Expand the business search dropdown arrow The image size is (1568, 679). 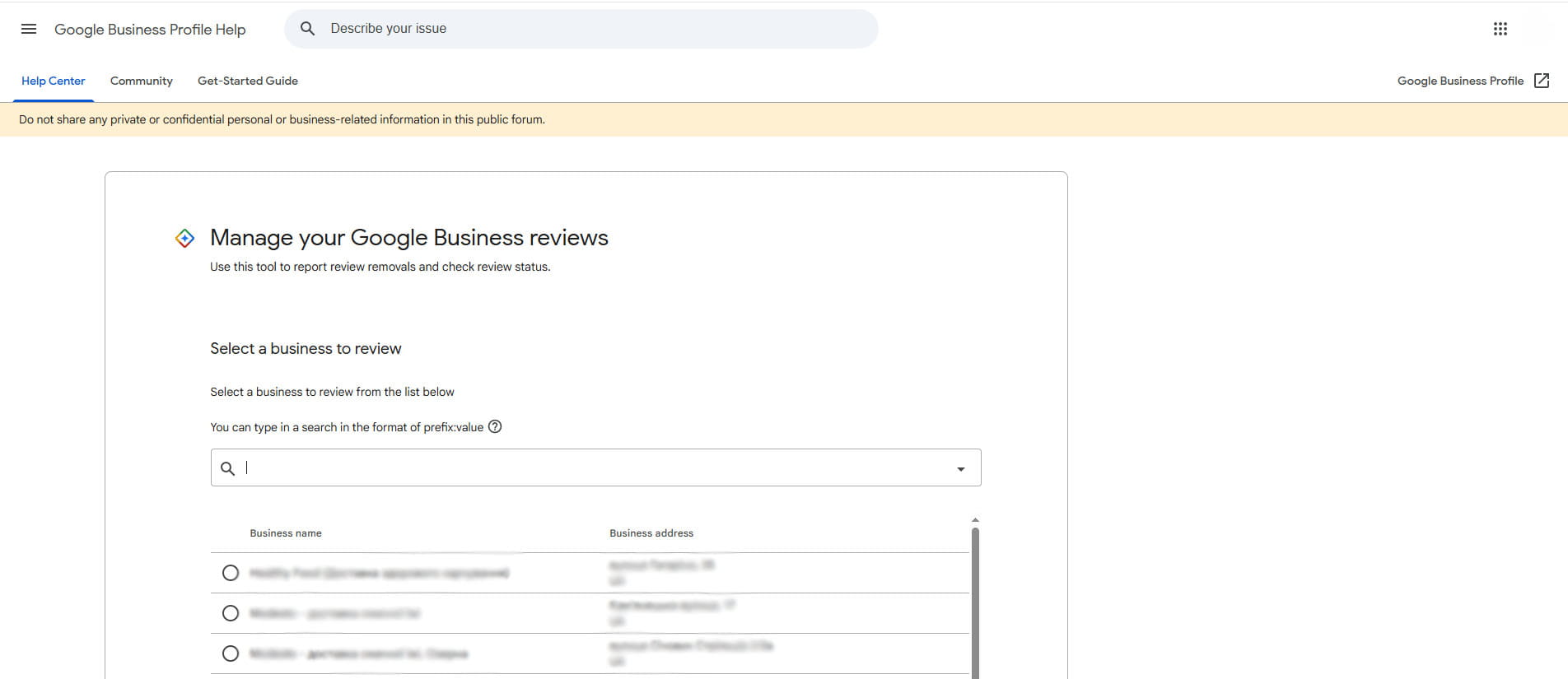click(960, 469)
